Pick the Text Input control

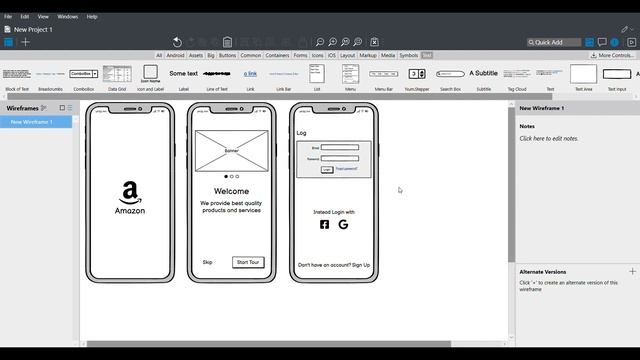coord(617,77)
